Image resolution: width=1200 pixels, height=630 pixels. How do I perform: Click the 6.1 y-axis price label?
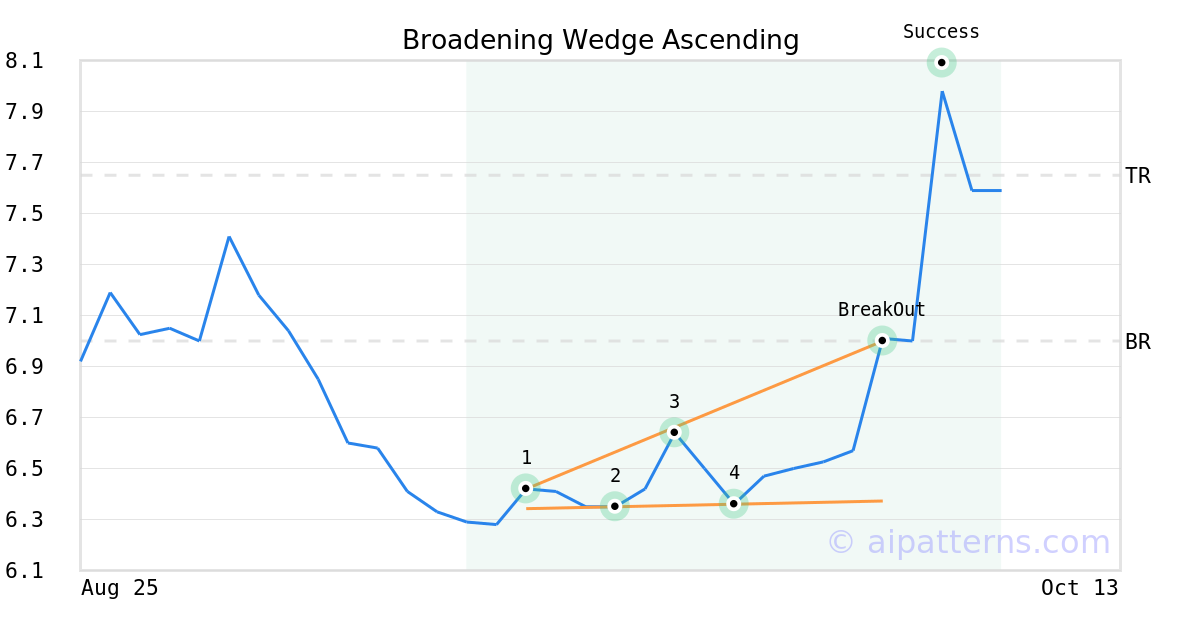point(24,571)
